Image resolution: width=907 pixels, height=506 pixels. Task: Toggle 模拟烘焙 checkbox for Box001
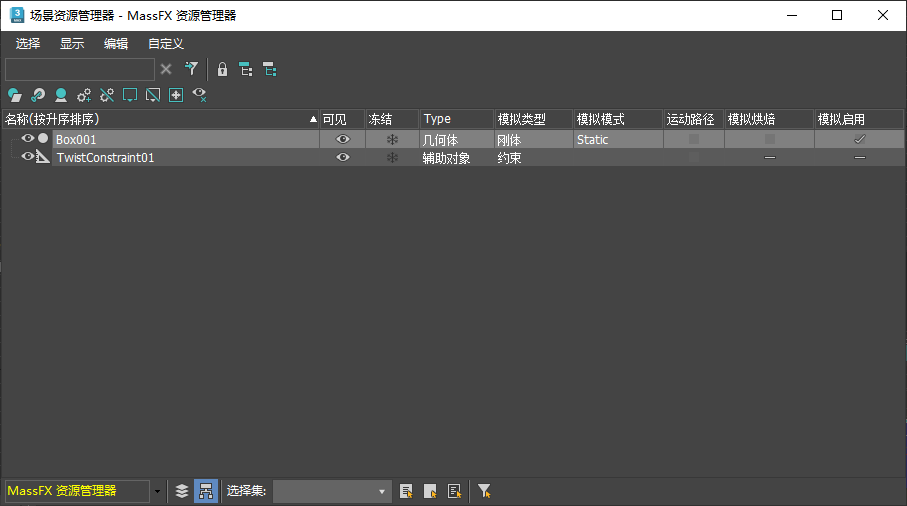point(770,139)
